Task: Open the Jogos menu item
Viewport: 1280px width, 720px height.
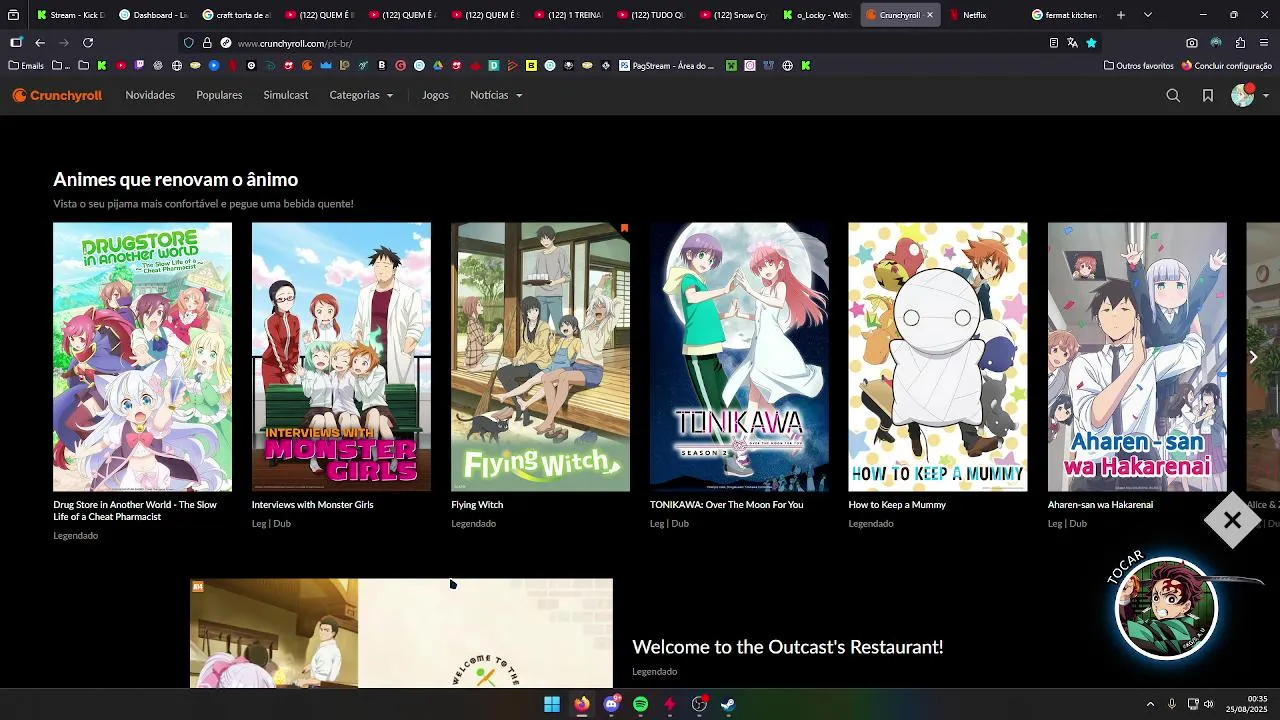Action: (x=435, y=95)
